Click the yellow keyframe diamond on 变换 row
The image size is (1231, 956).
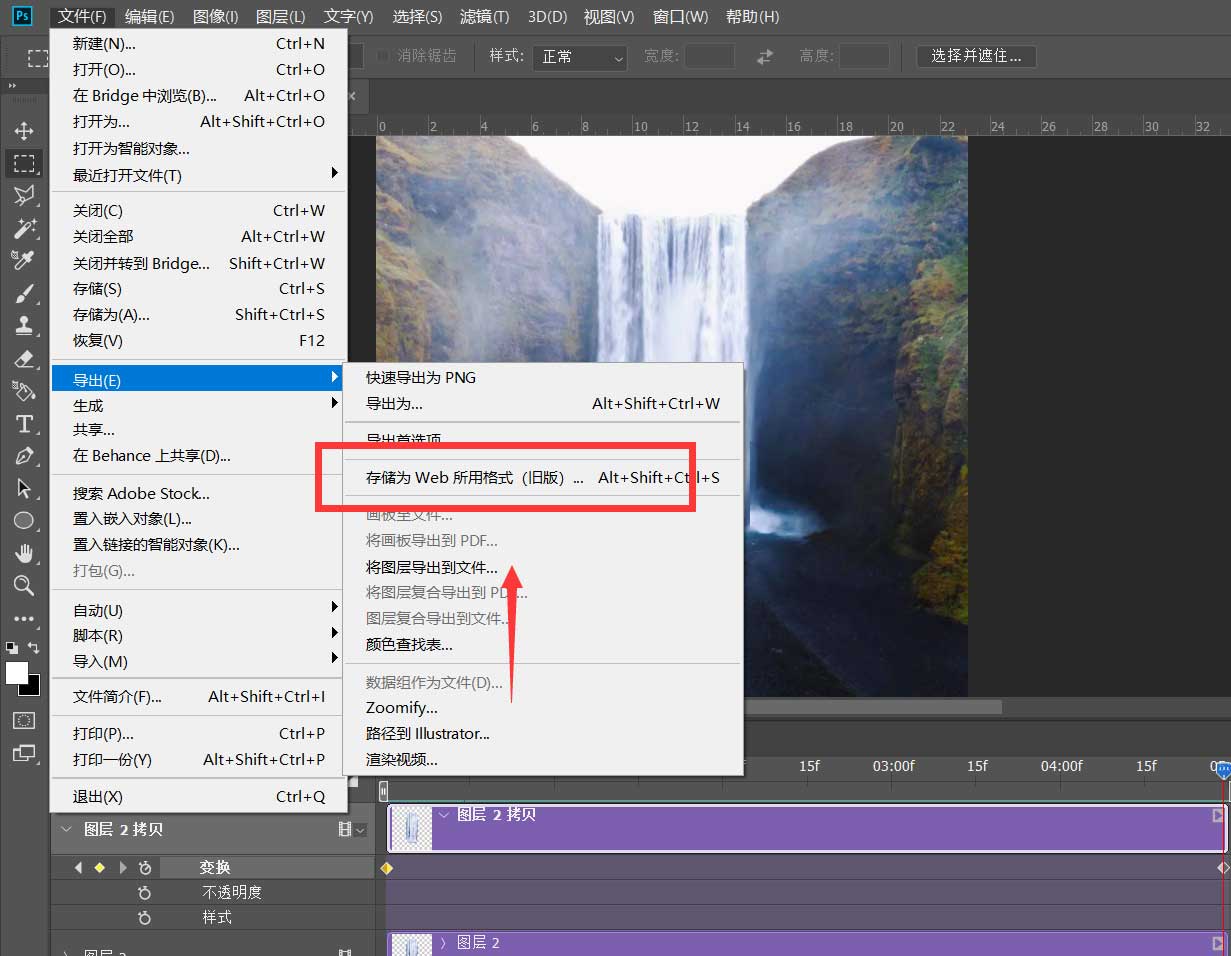tap(386, 868)
